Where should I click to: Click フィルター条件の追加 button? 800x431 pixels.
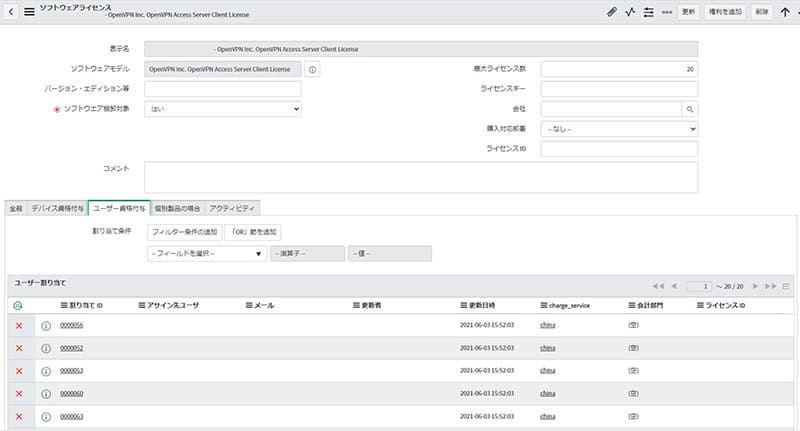pos(185,232)
